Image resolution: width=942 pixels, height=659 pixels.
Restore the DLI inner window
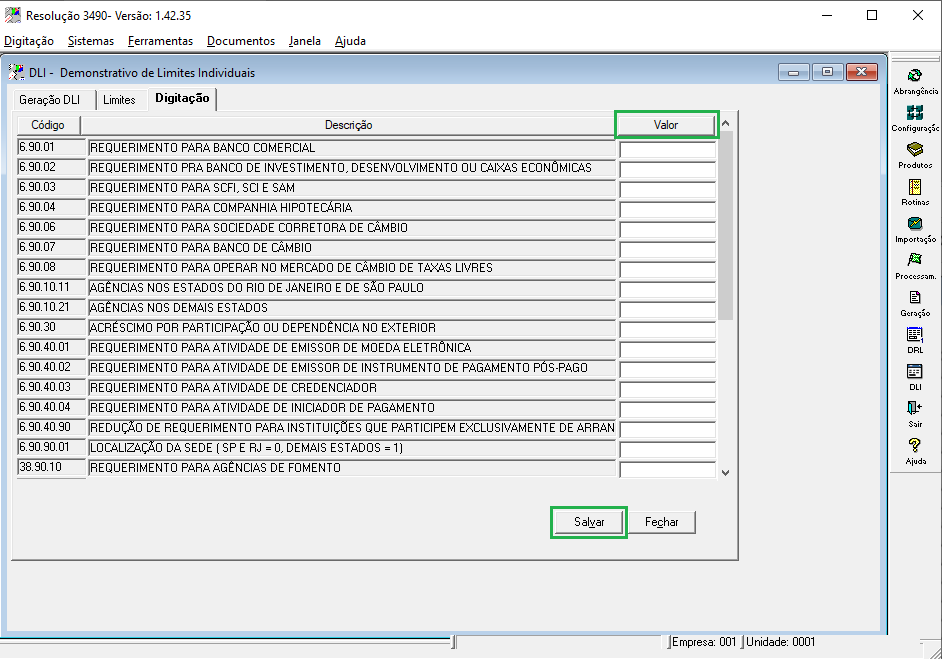point(827,72)
